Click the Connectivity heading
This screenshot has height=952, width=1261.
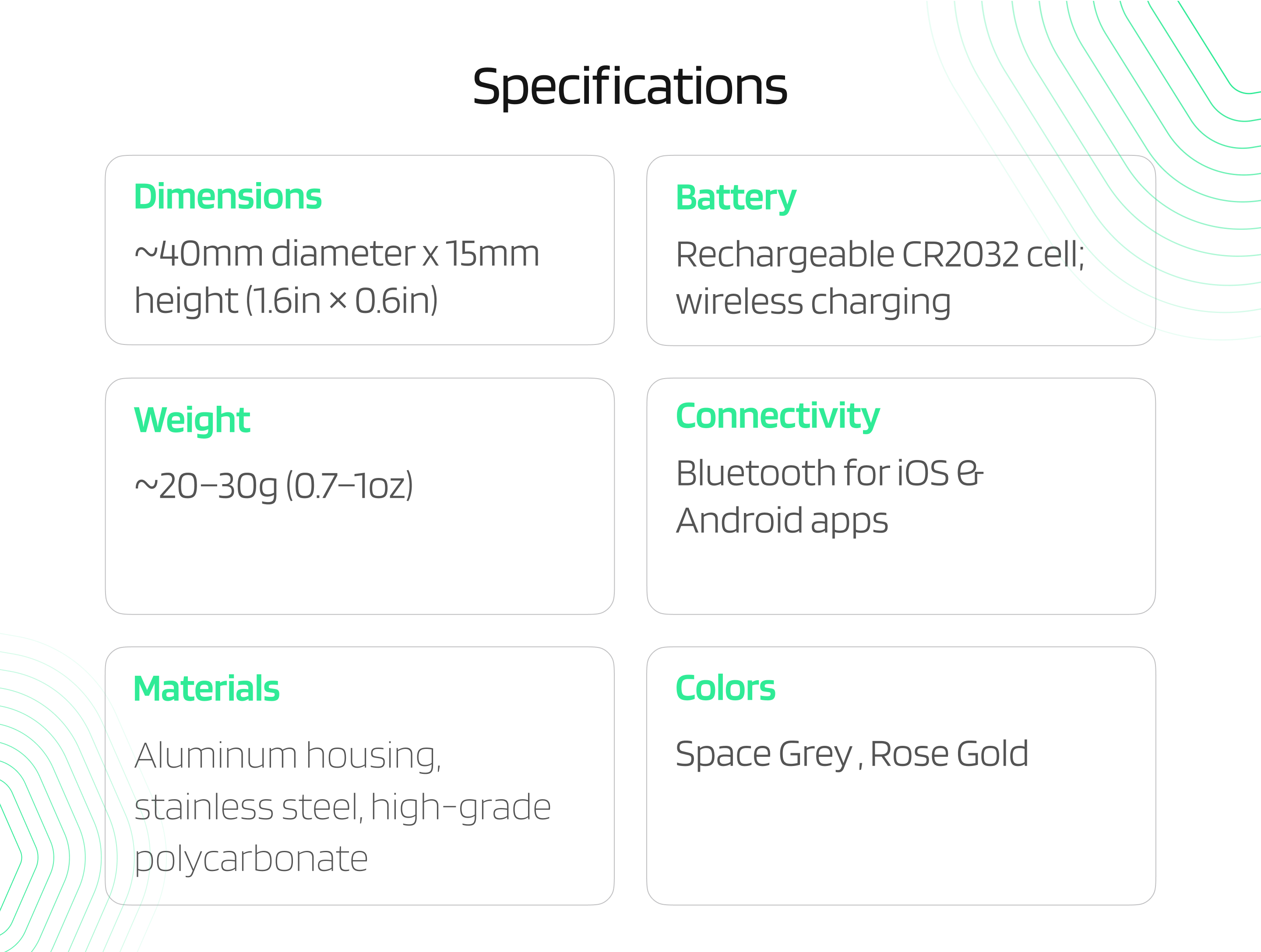pos(778,416)
